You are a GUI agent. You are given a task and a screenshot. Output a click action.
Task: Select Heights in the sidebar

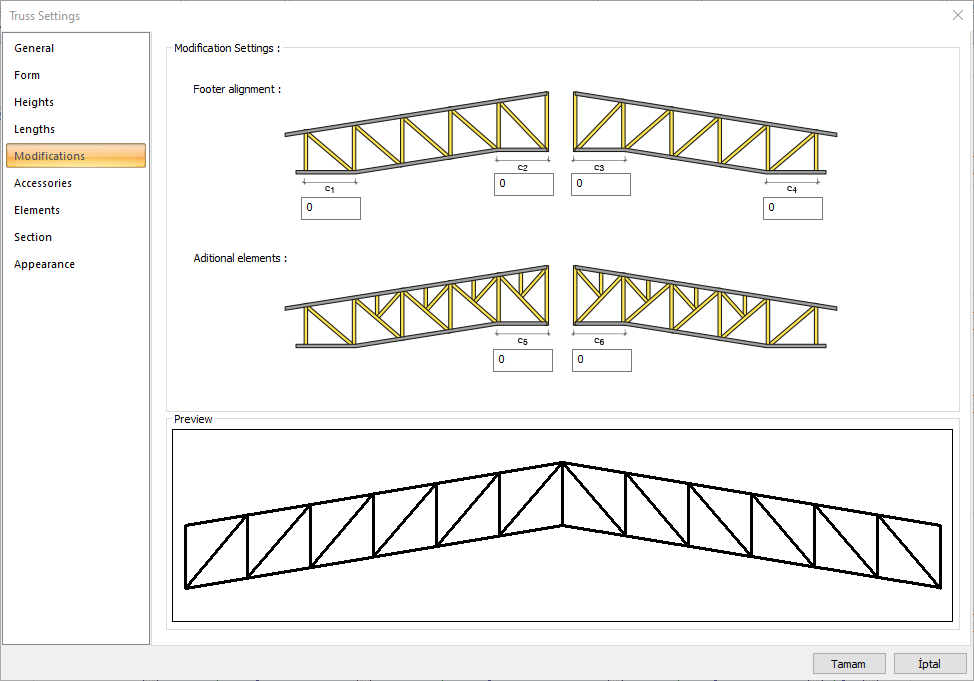click(35, 102)
